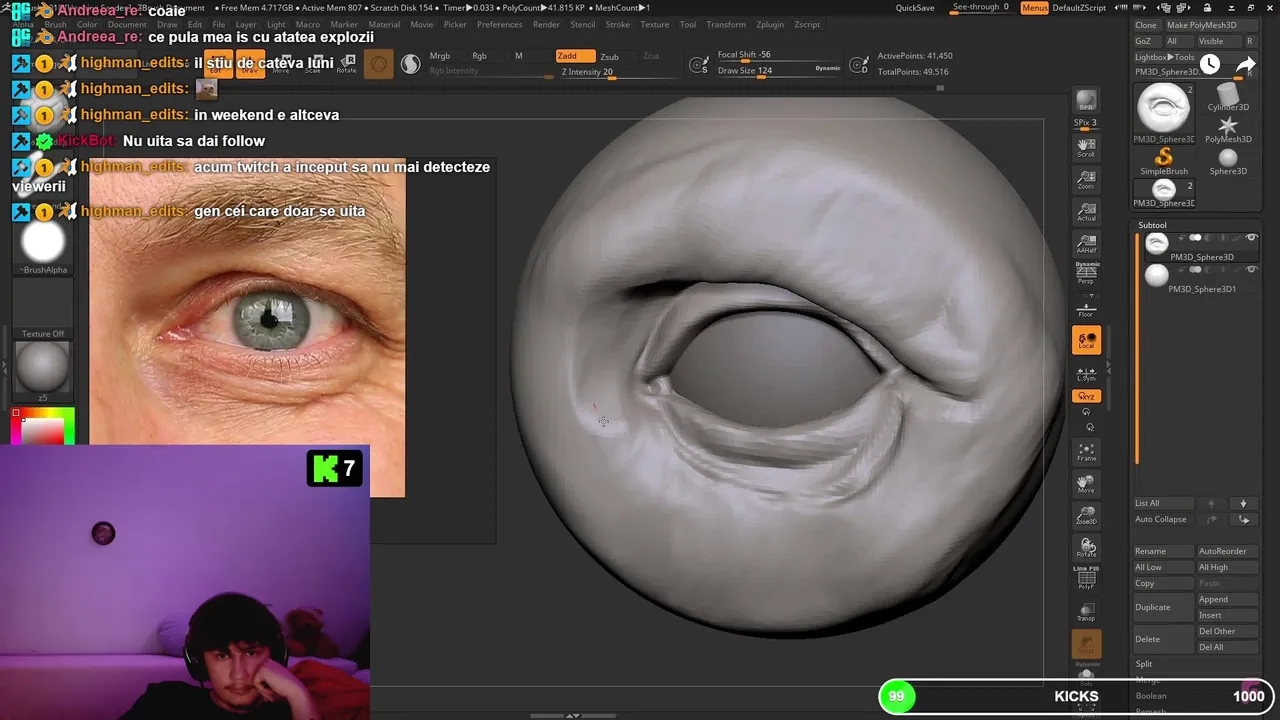Image resolution: width=1280 pixels, height=720 pixels.
Task: Click the Rename subtool button
Action: pos(1163,551)
